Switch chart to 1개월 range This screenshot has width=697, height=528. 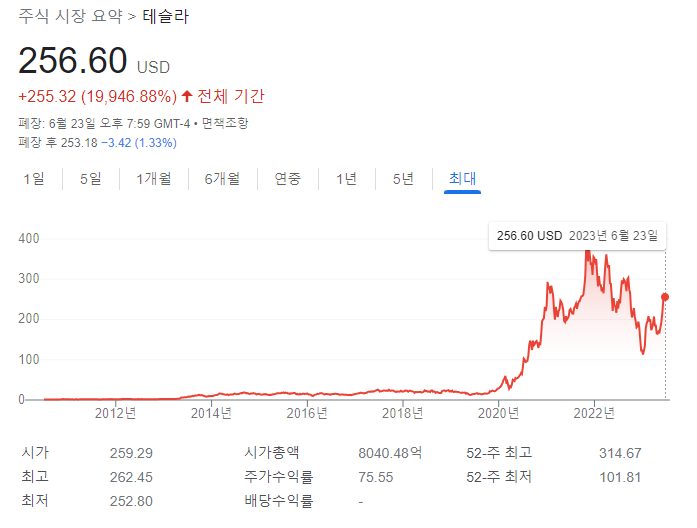coord(154,179)
